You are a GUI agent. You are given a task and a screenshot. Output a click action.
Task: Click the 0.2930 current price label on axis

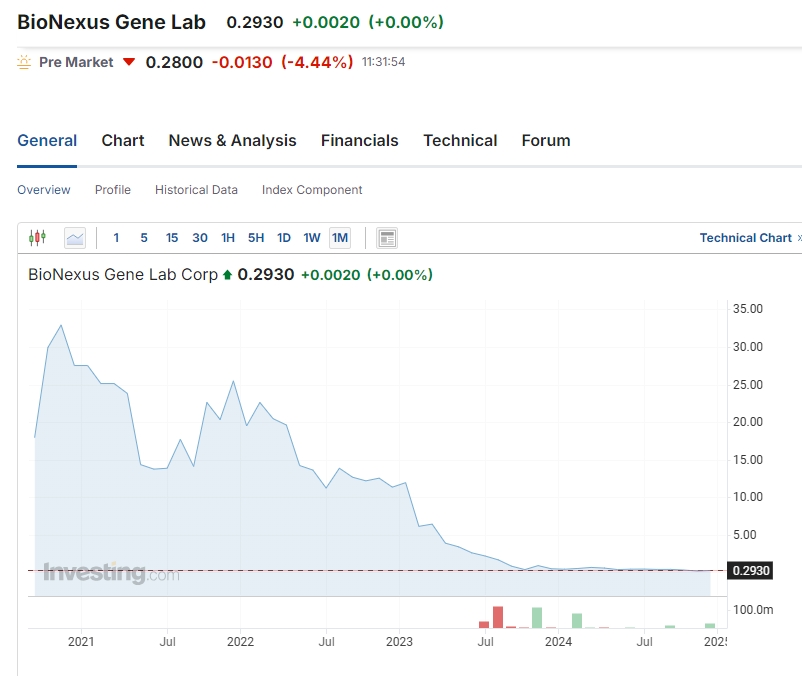click(750, 571)
